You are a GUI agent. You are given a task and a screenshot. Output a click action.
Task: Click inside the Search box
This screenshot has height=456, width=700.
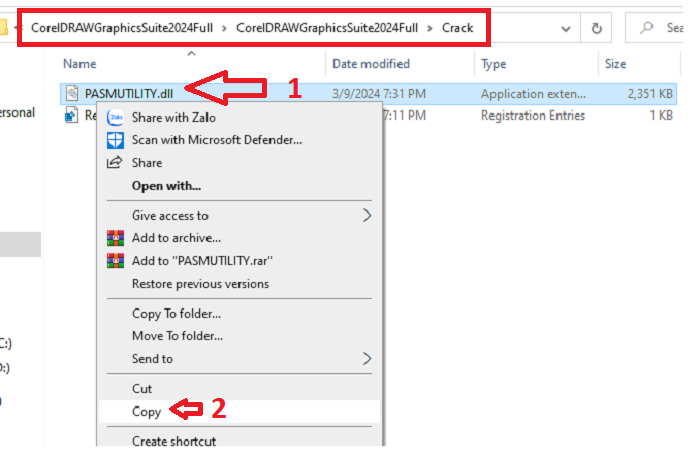pos(654,28)
